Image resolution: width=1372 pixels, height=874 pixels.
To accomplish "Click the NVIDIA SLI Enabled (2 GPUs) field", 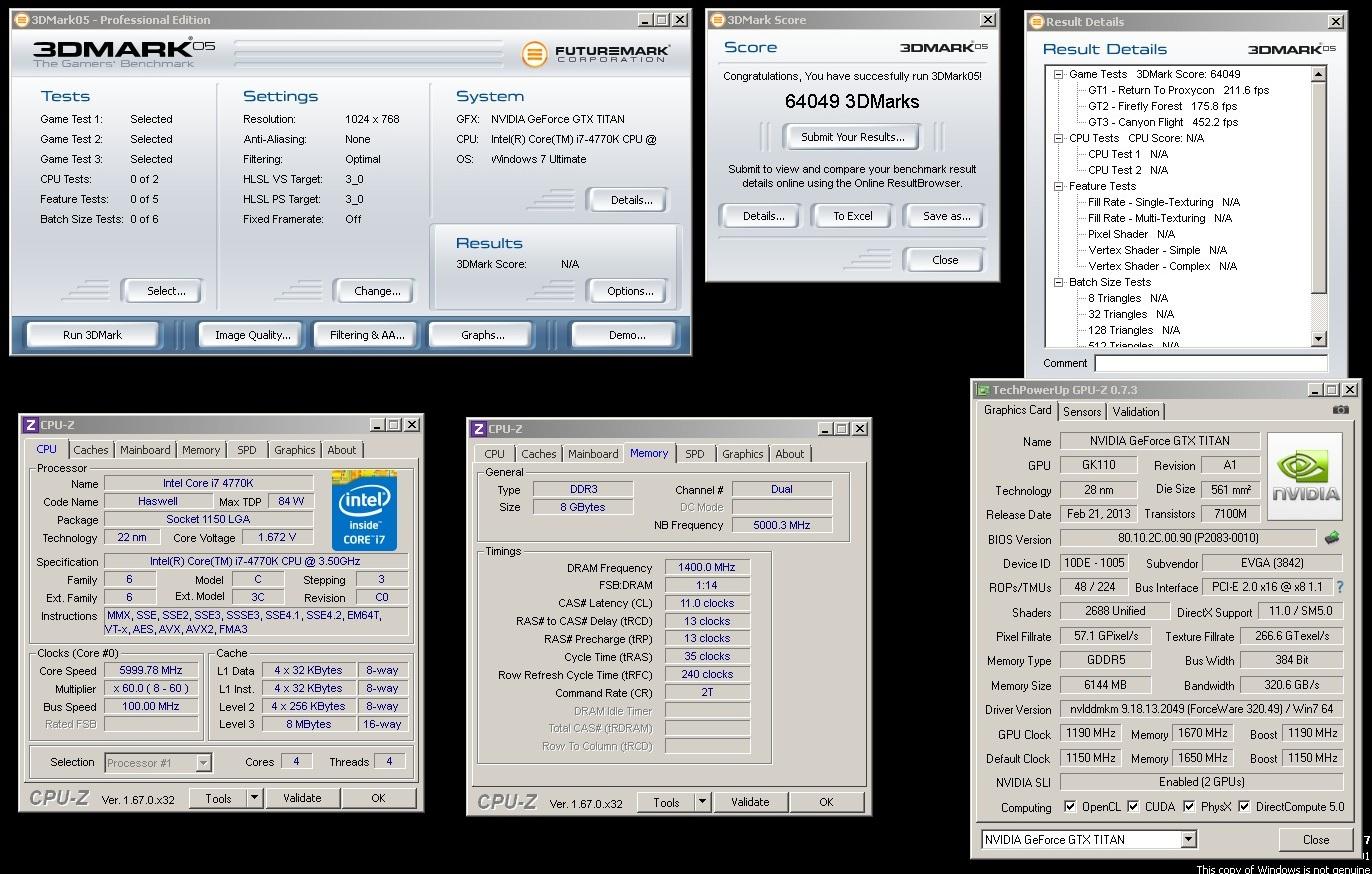I will (1201, 782).
